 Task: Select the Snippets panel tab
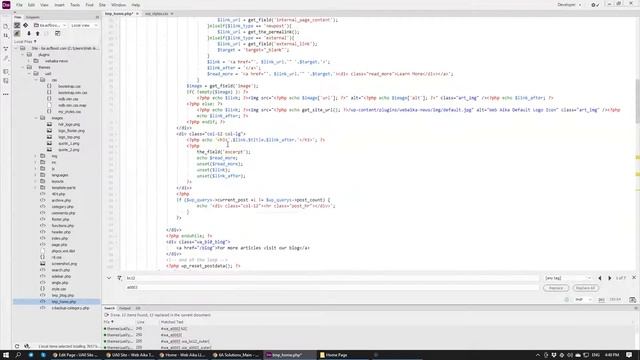(x=33, y=17)
